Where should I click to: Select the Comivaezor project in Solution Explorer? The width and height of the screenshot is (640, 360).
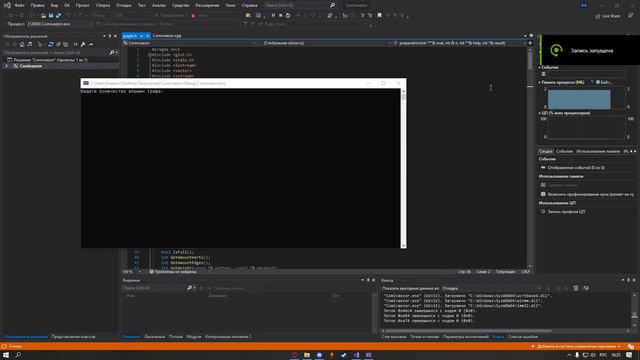coord(31,66)
